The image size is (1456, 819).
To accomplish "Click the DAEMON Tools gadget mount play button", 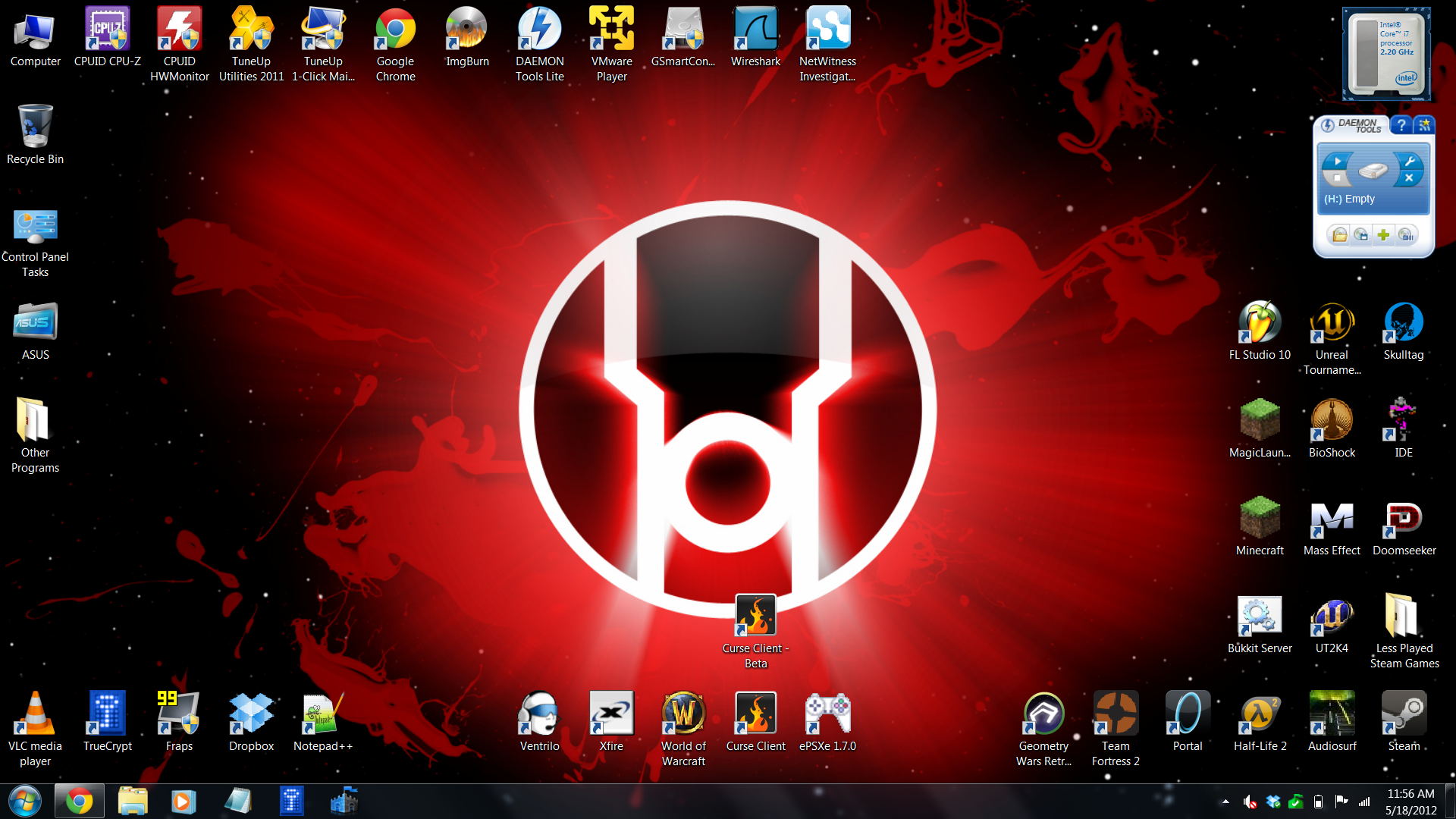I will (1338, 161).
